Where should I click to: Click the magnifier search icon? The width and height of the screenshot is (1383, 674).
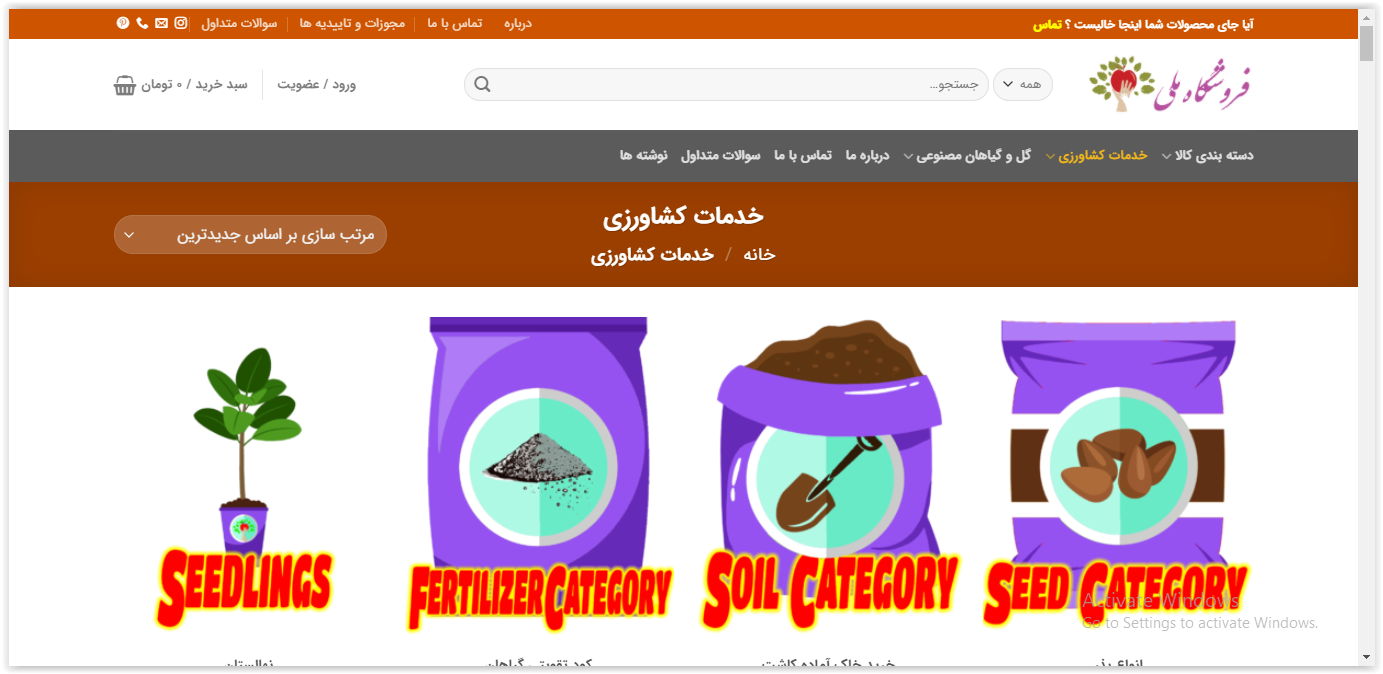pyautogui.click(x=482, y=85)
